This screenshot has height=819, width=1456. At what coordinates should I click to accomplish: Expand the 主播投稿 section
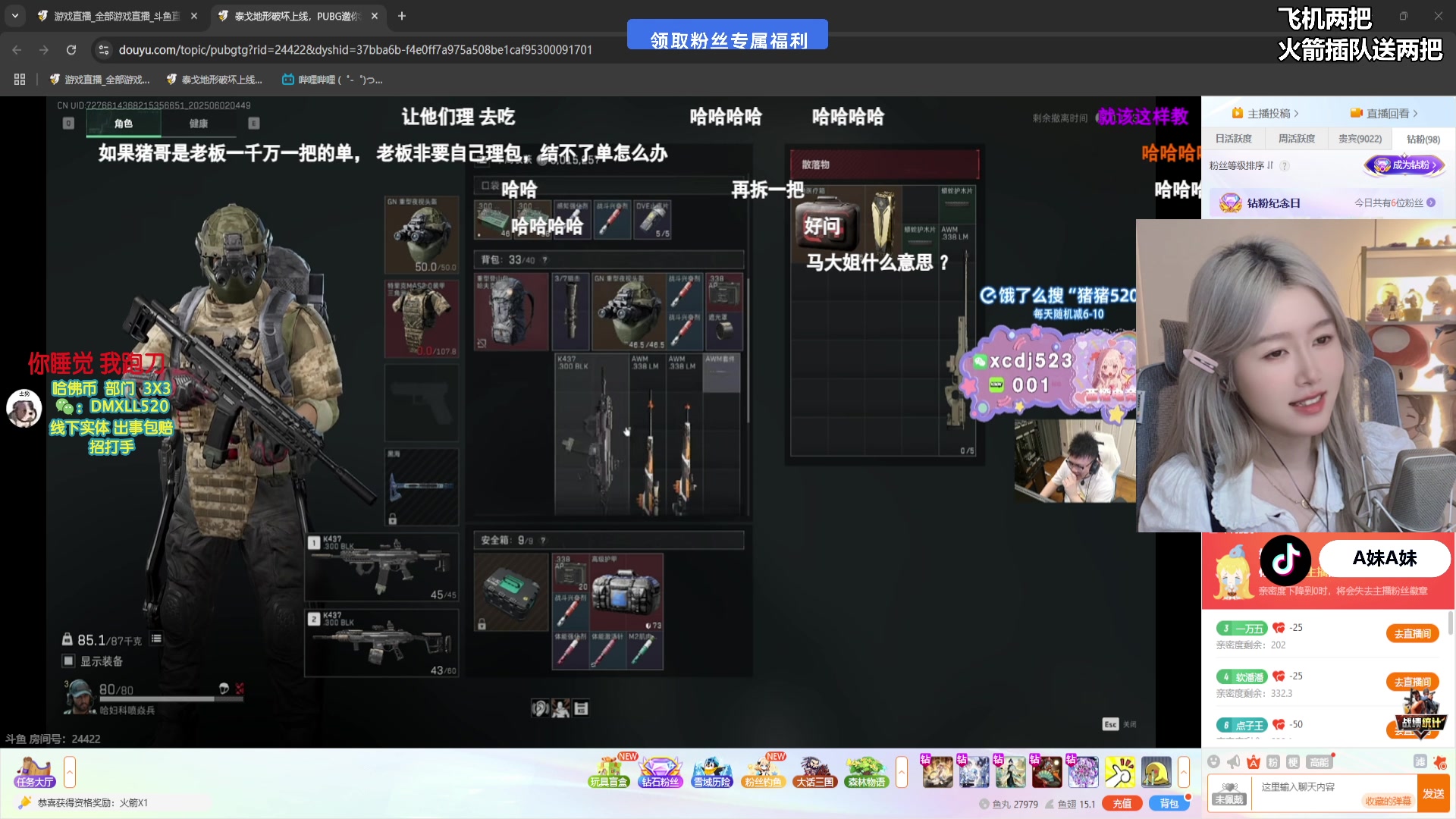1266,114
